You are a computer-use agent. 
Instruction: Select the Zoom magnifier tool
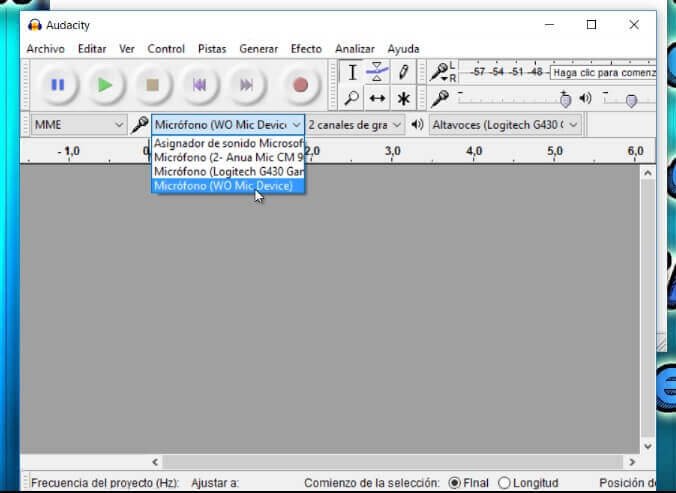[352, 98]
